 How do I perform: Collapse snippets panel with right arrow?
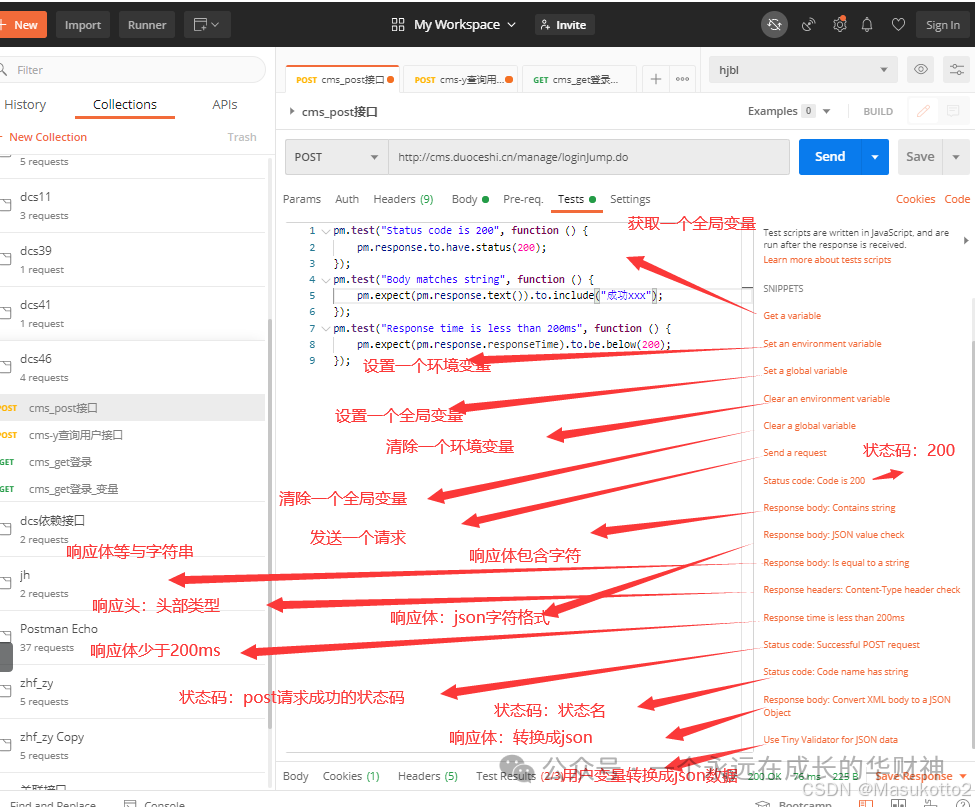coord(966,240)
